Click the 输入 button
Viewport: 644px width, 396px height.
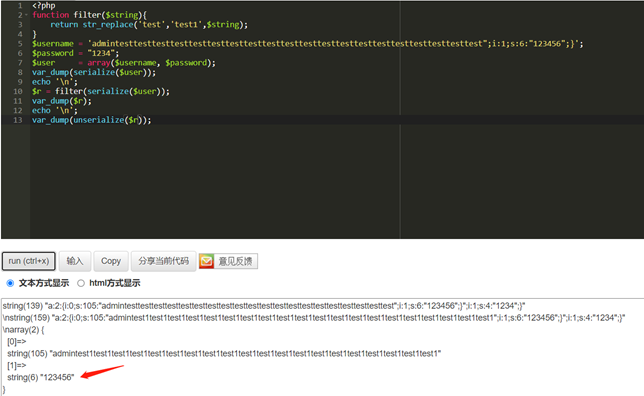75,261
